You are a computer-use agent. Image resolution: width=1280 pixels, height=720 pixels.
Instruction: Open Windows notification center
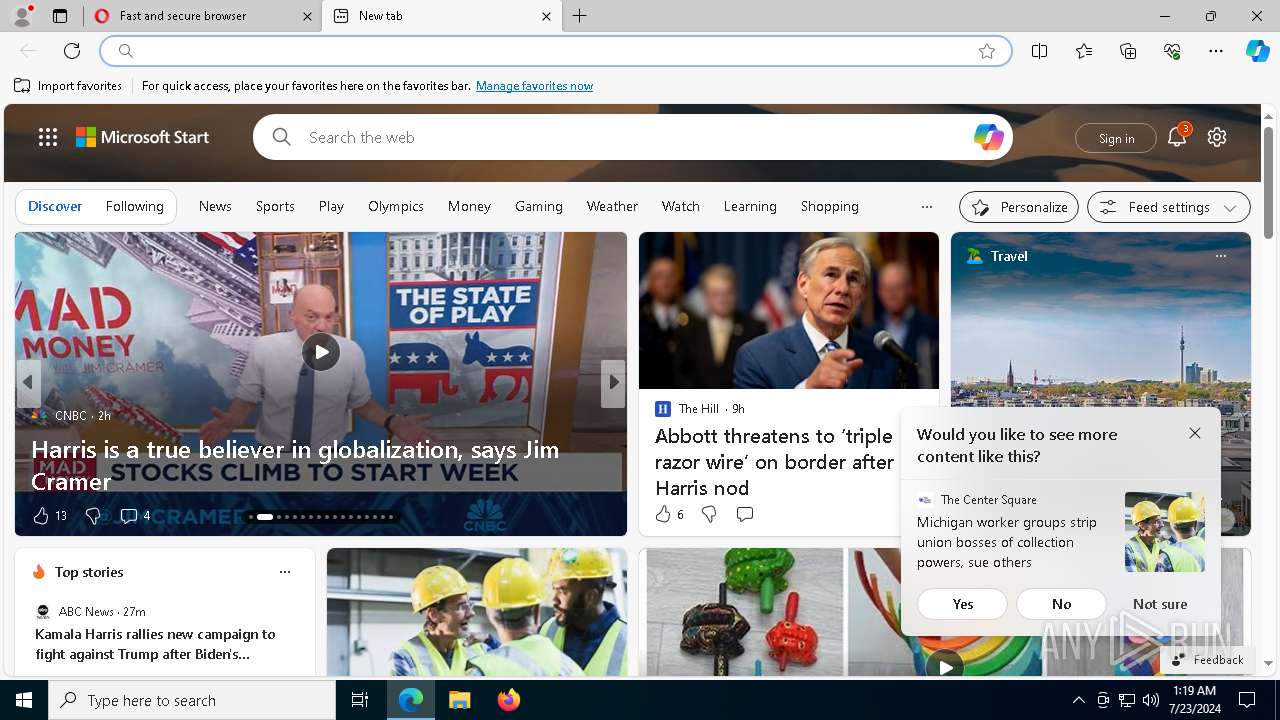coord(1247,700)
